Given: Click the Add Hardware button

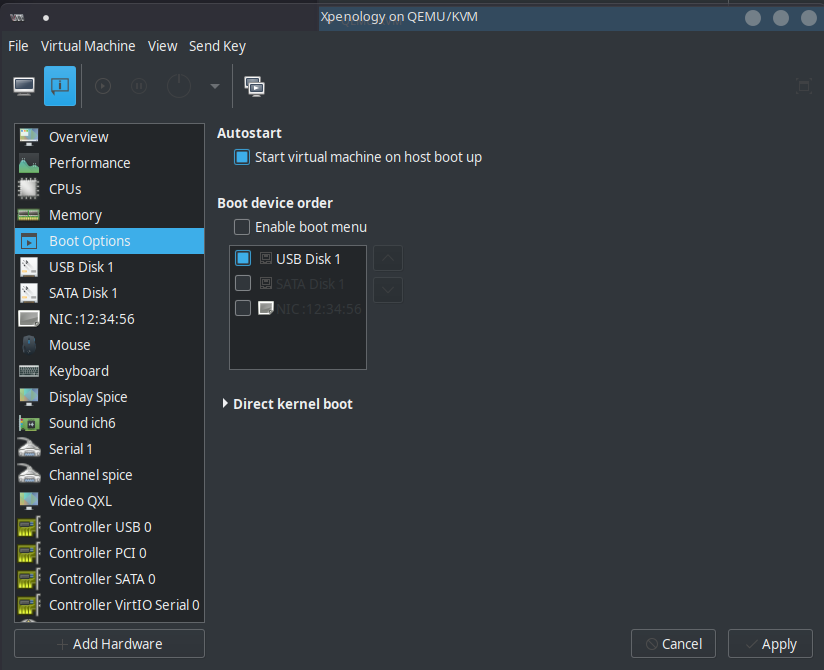Looking at the screenshot, I should click(x=109, y=644).
